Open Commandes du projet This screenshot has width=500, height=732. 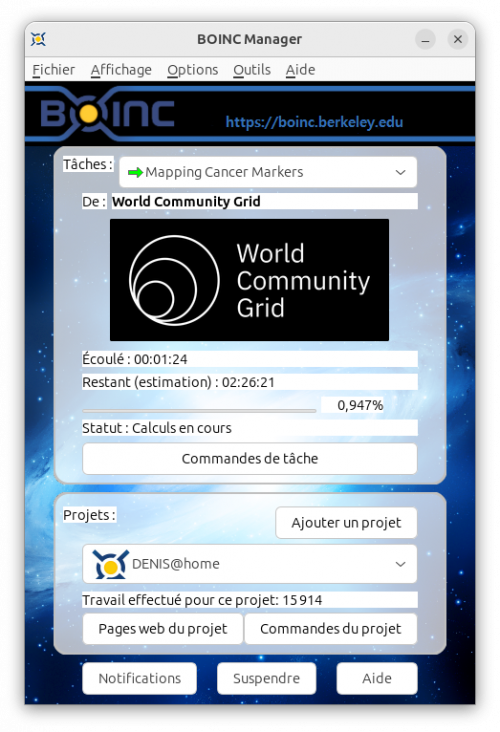click(x=331, y=629)
